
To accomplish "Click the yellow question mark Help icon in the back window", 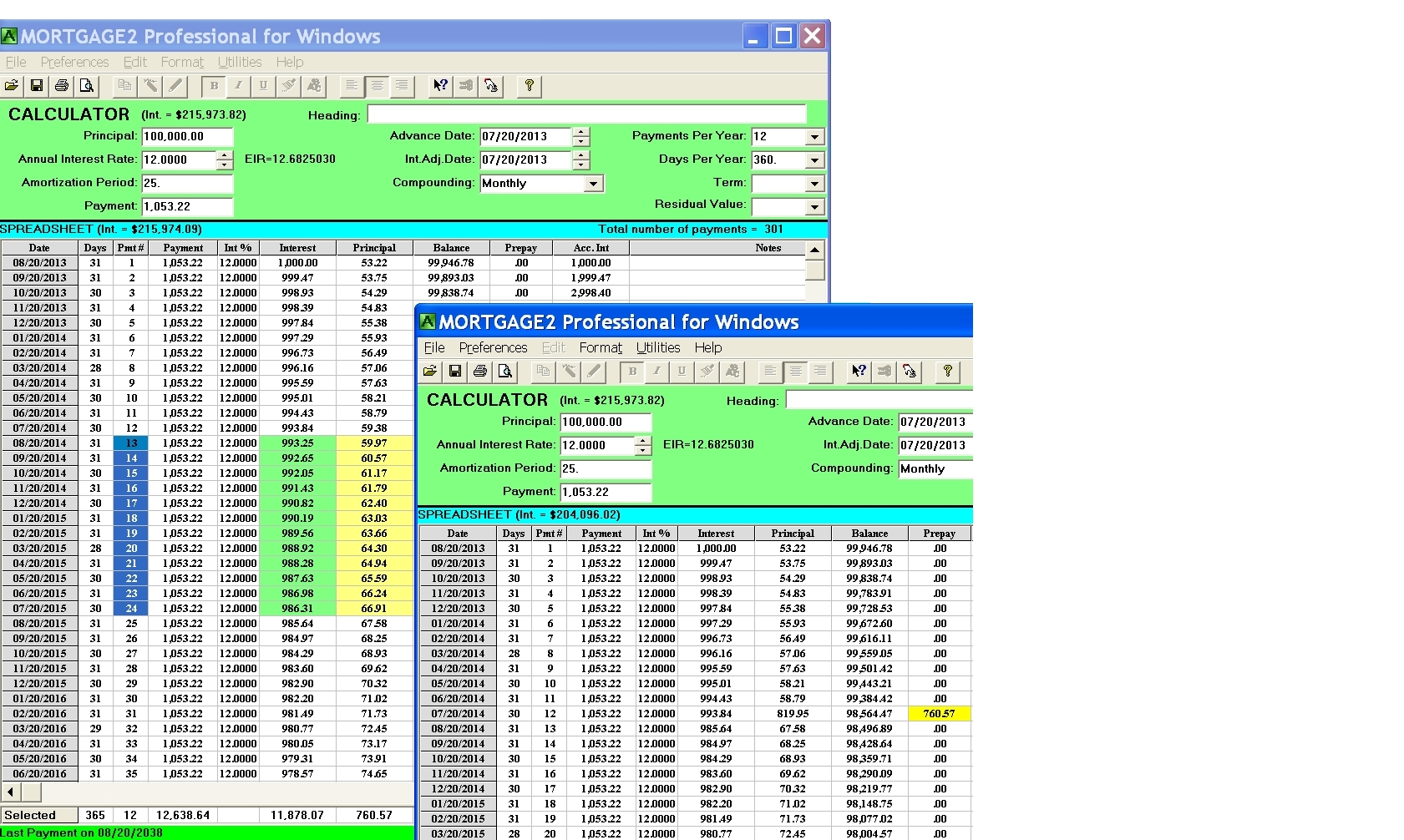I will point(529,86).
